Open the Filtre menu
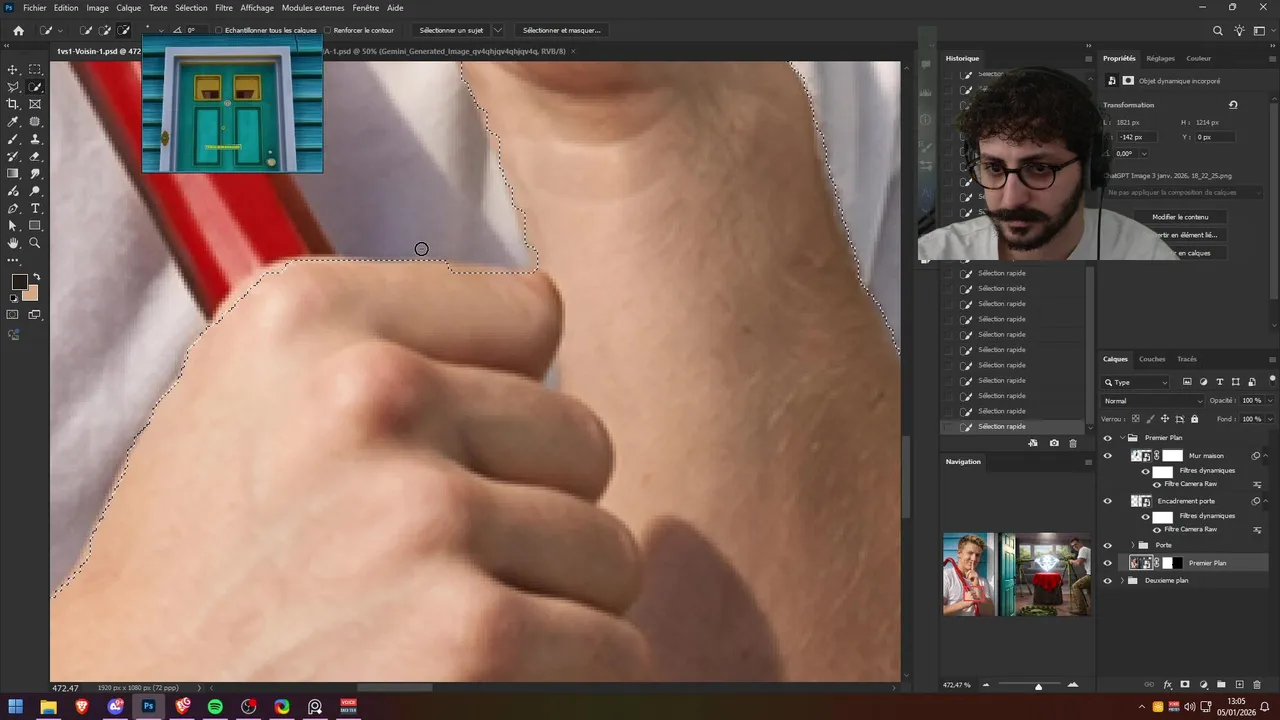Screen dimensions: 1280x720 (224, 8)
